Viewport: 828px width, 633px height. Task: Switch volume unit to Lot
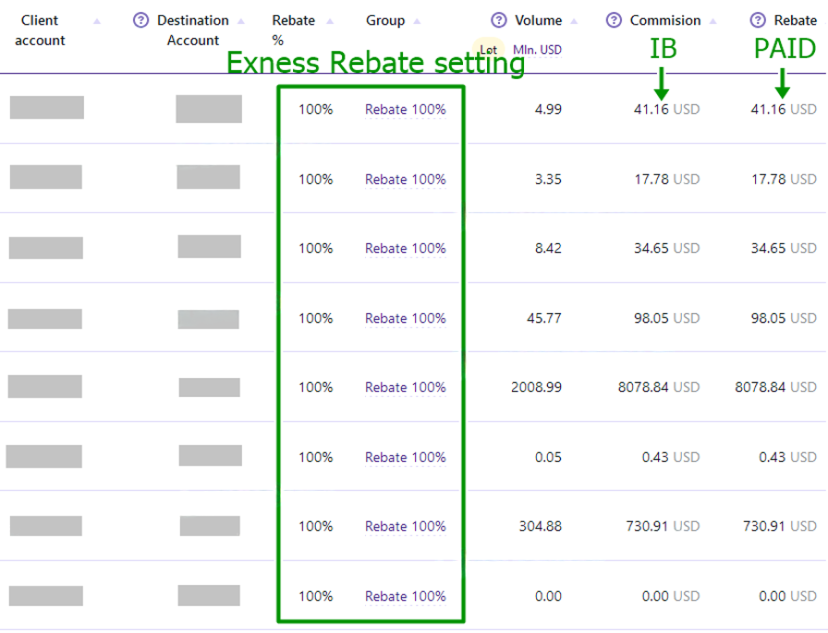click(488, 50)
